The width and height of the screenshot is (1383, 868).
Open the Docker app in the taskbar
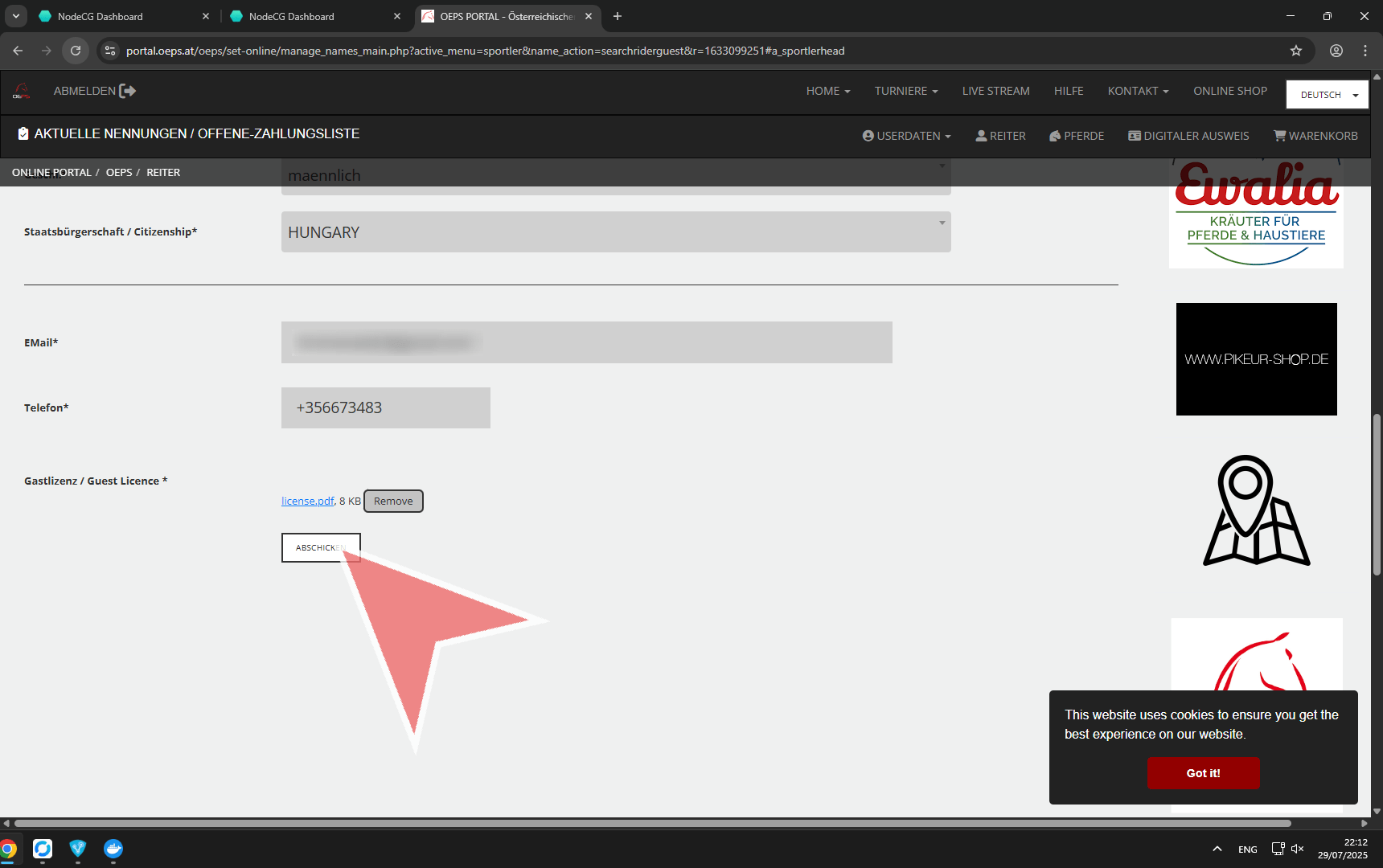113,849
